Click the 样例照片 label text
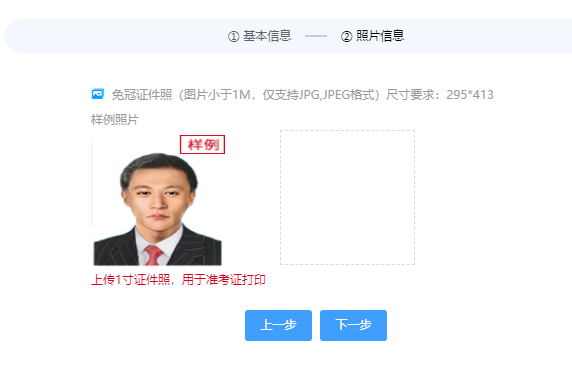 point(115,120)
